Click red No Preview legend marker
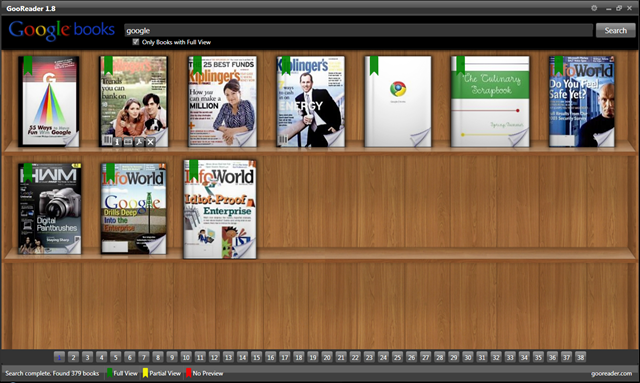This screenshot has height=383, width=640. pos(189,373)
